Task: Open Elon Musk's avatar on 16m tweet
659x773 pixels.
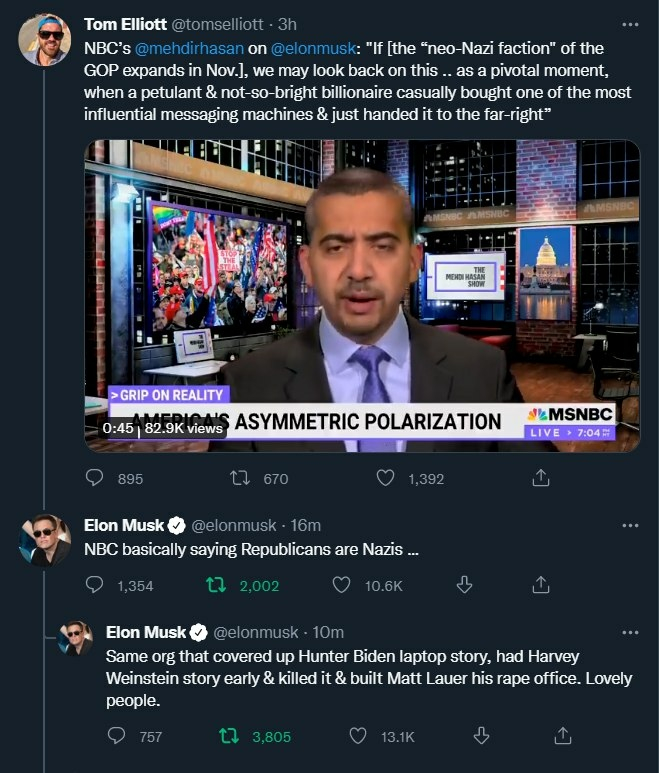Action: pos(44,541)
